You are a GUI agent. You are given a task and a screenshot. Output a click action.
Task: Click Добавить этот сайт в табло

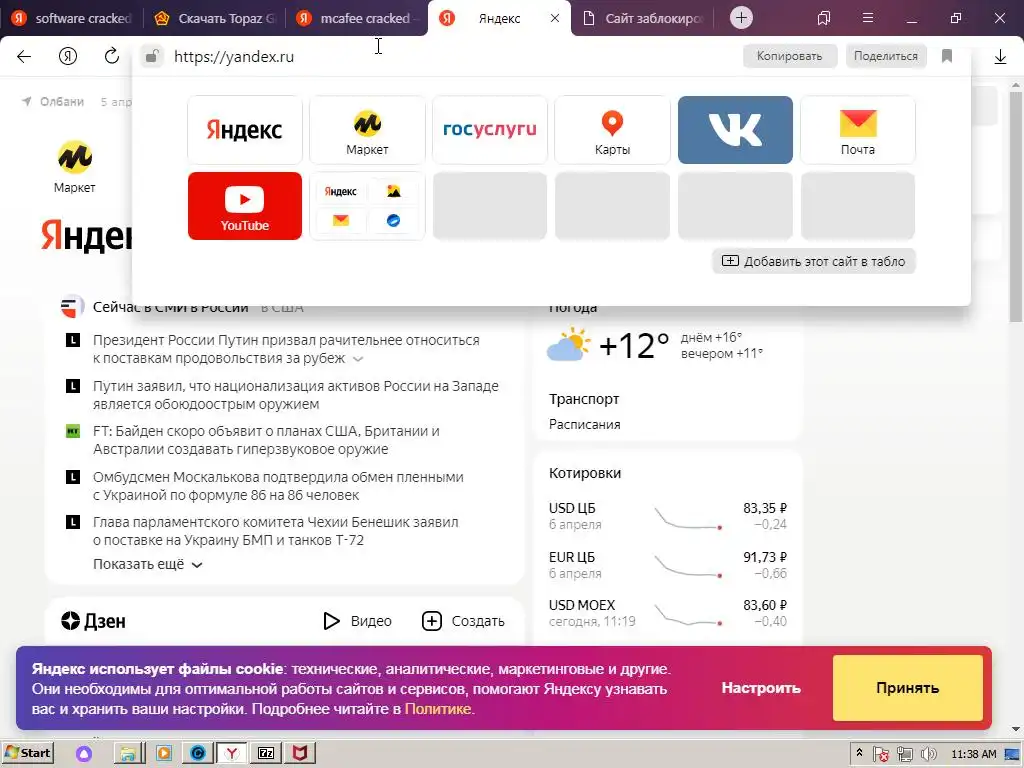(814, 261)
